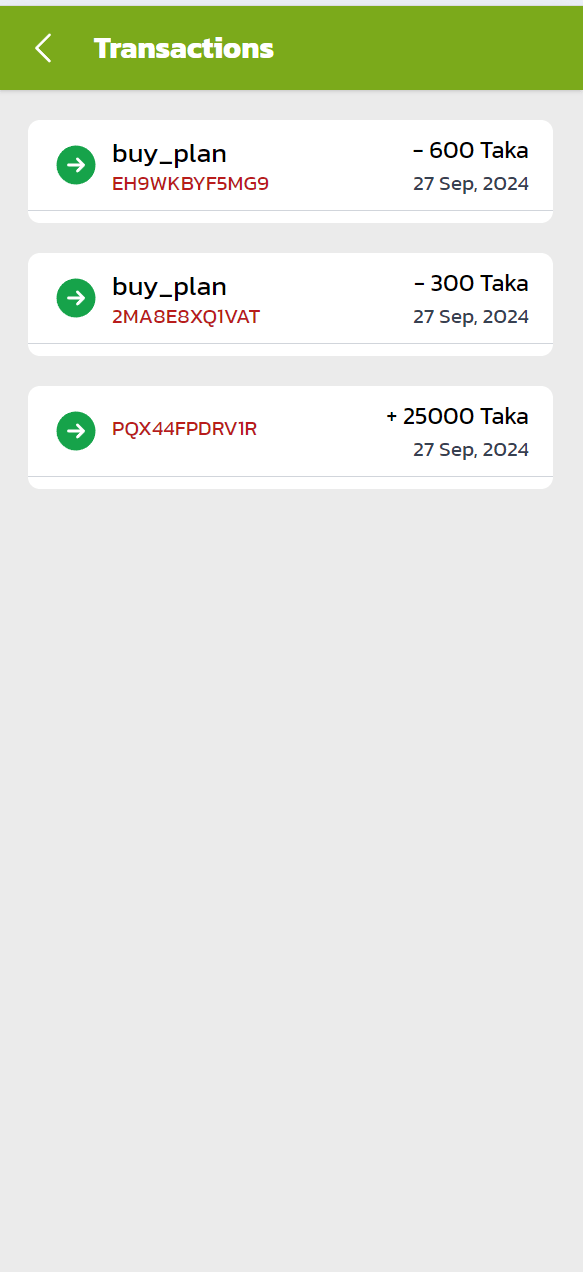Image resolution: width=583 pixels, height=1272 pixels.
Task: Click the - 300 Taka amount
Action: (471, 284)
